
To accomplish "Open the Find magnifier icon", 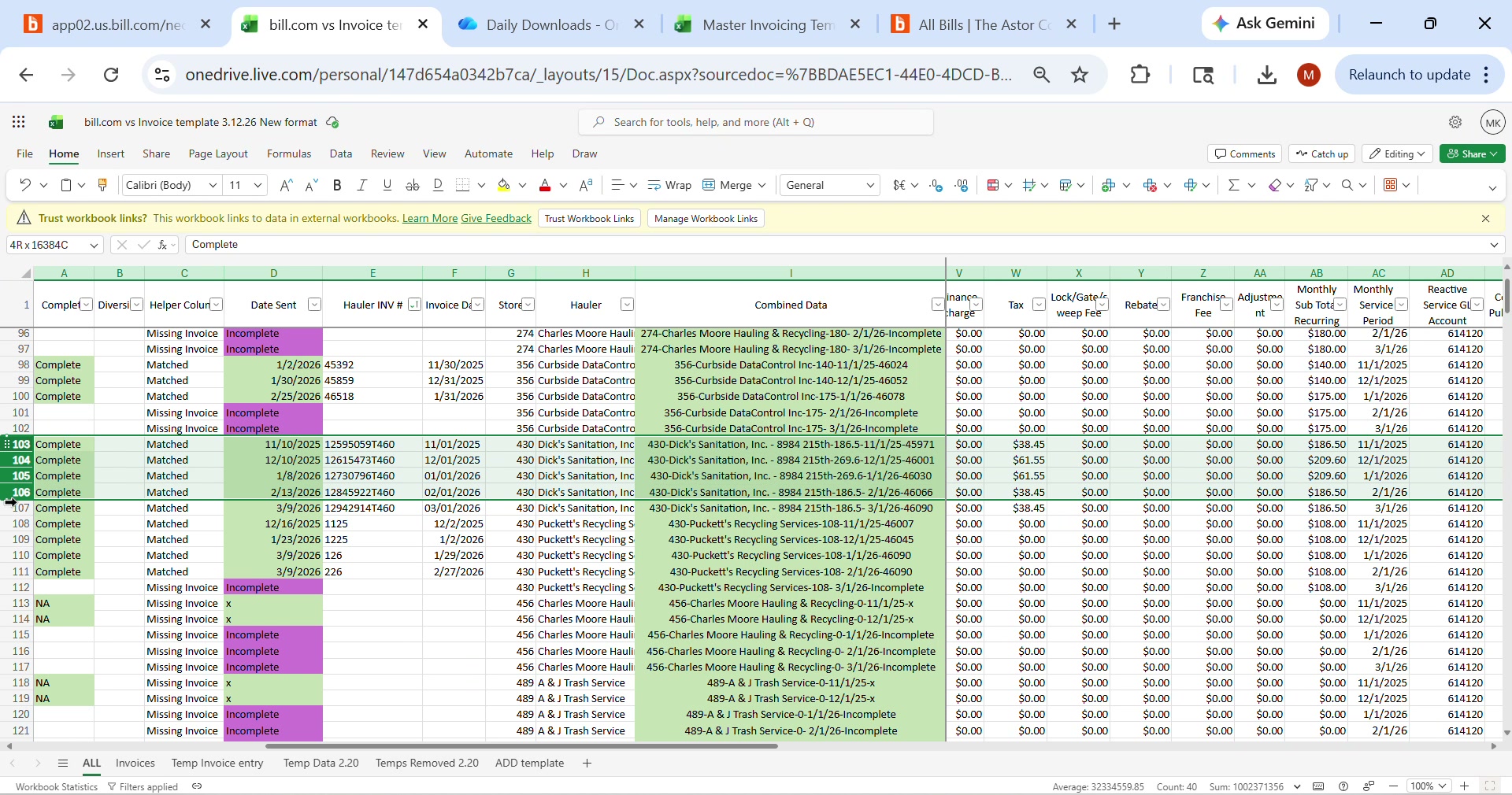I will tap(1350, 185).
